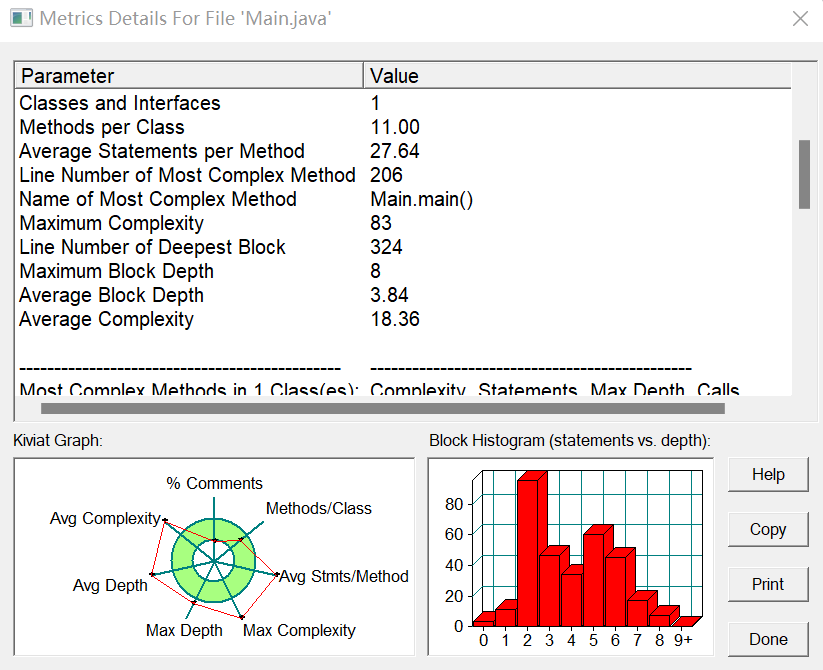
Task: Click 'Avg Complexity' Kiviat label
Action: [x=105, y=519]
